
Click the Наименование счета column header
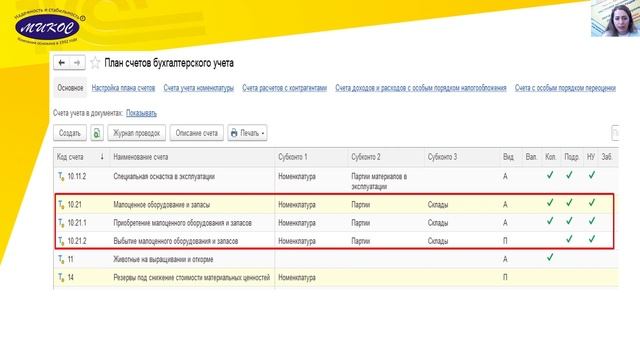point(192,157)
